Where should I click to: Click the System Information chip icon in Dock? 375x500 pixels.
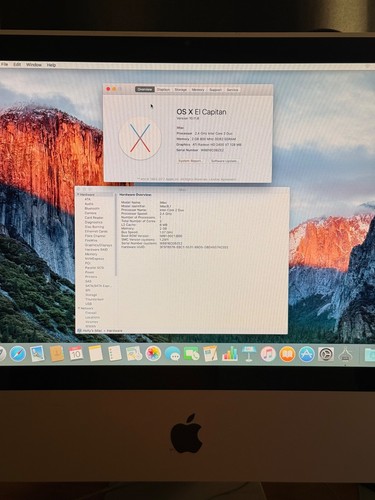pos(346,354)
